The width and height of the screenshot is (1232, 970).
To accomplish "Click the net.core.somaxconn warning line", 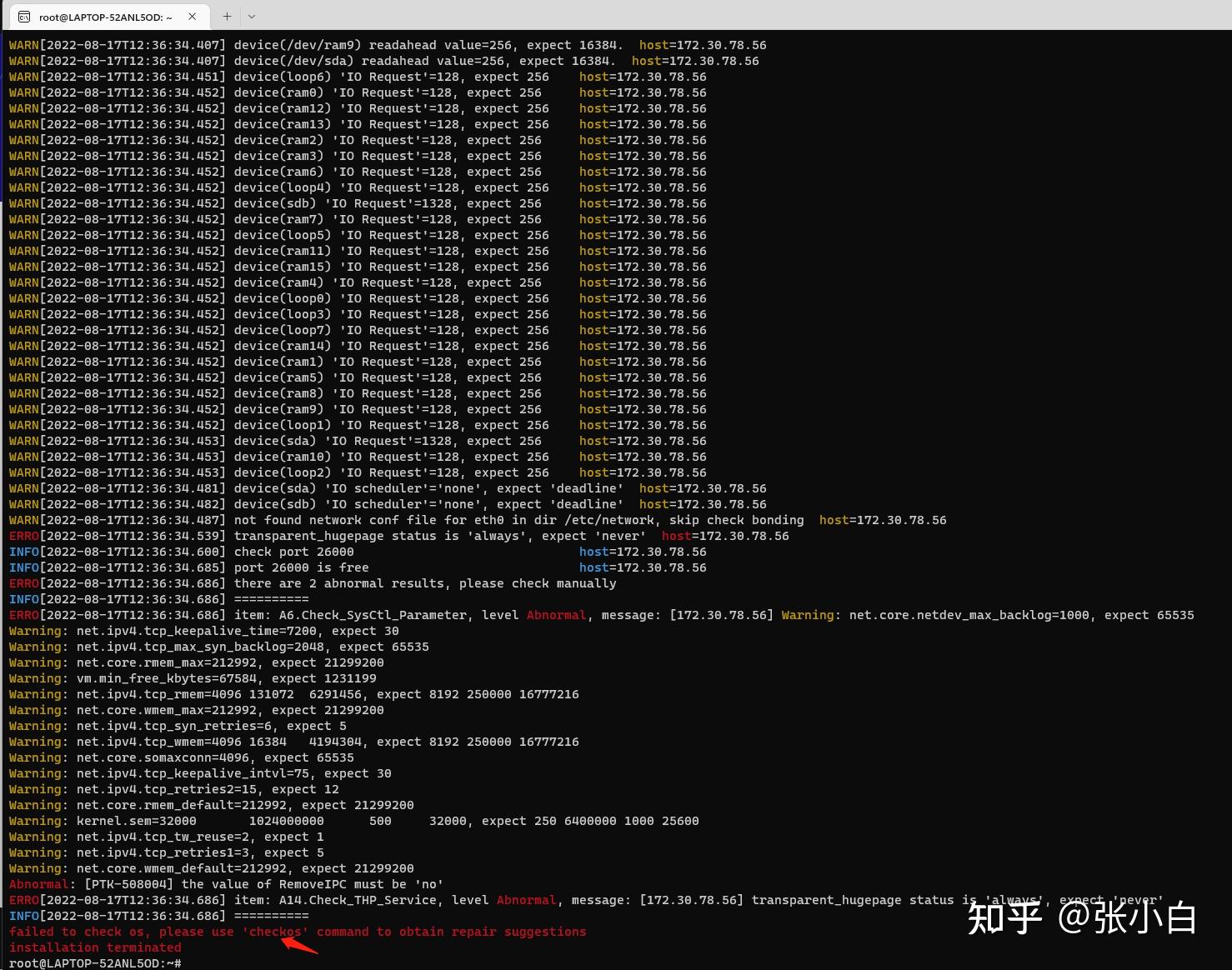I will point(181,757).
